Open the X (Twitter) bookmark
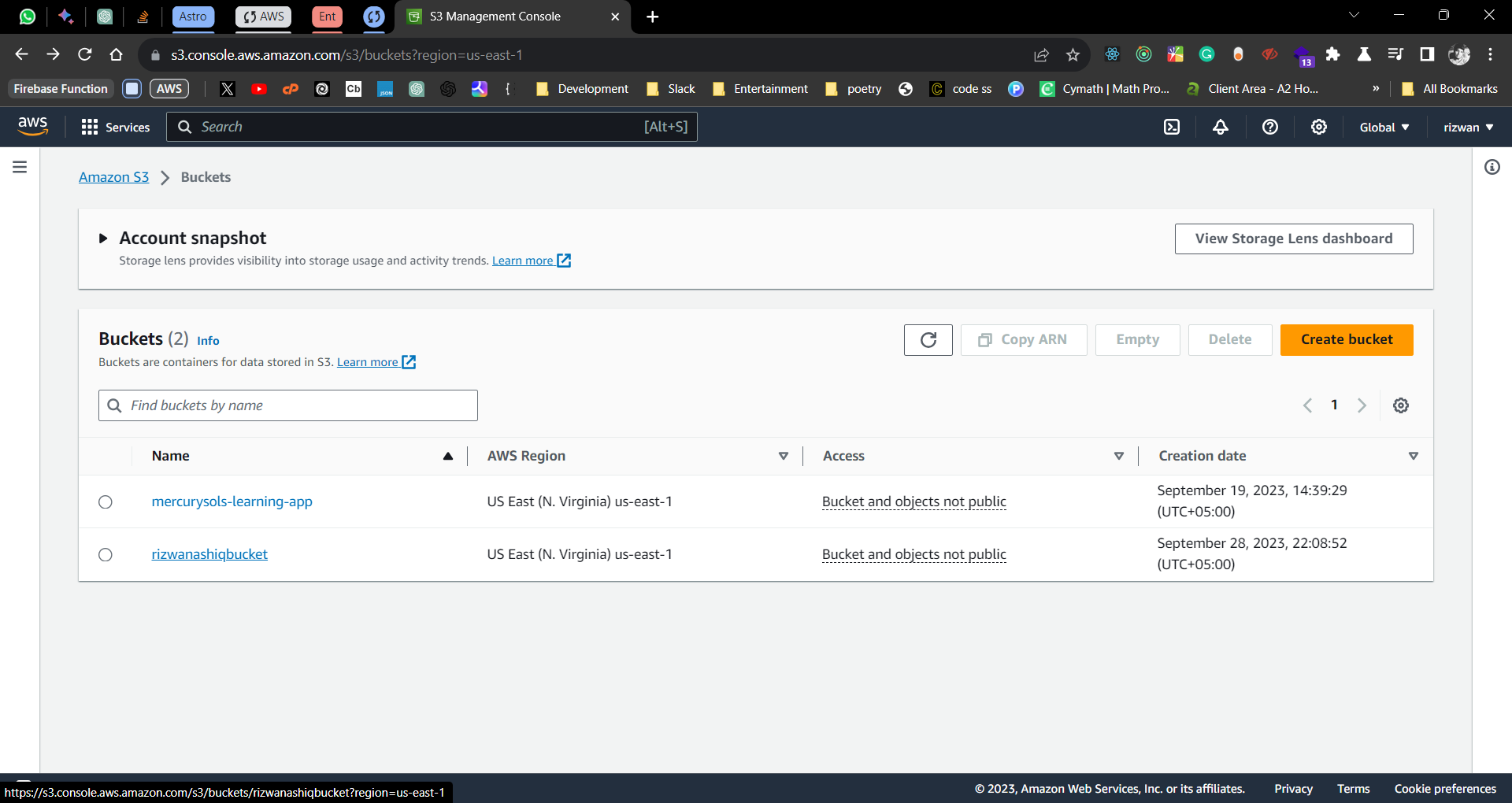 point(228,89)
